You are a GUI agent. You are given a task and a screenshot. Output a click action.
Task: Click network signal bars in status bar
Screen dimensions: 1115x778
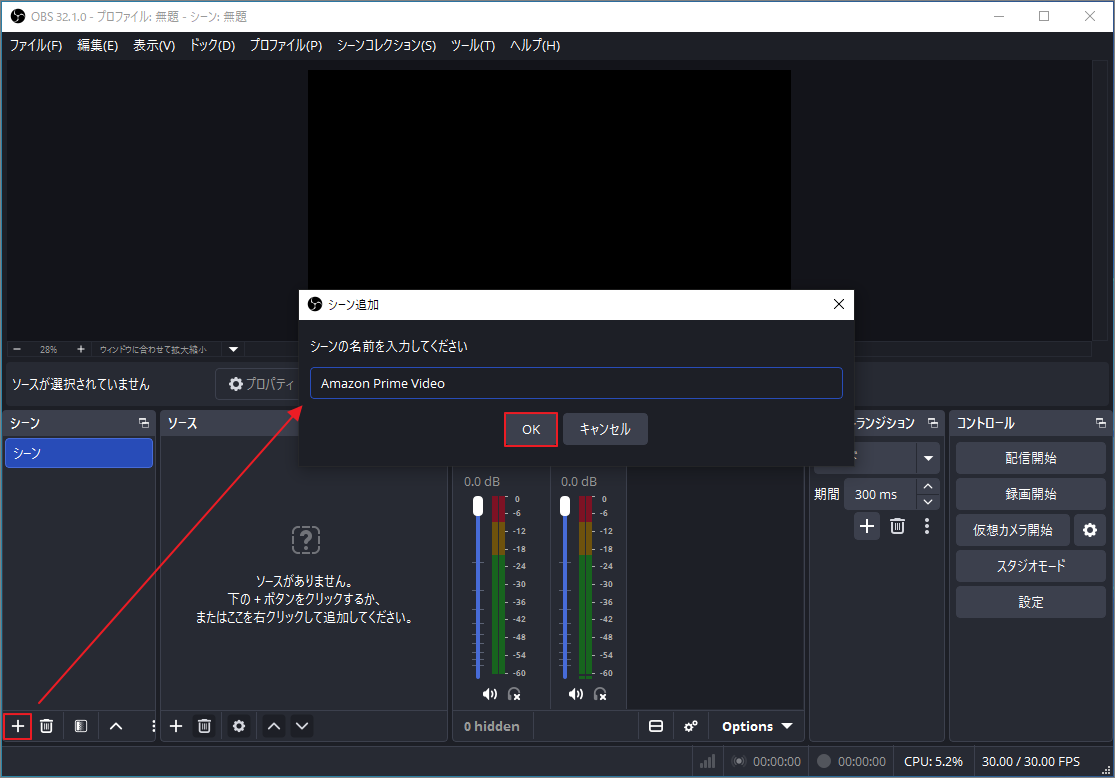coord(708,762)
